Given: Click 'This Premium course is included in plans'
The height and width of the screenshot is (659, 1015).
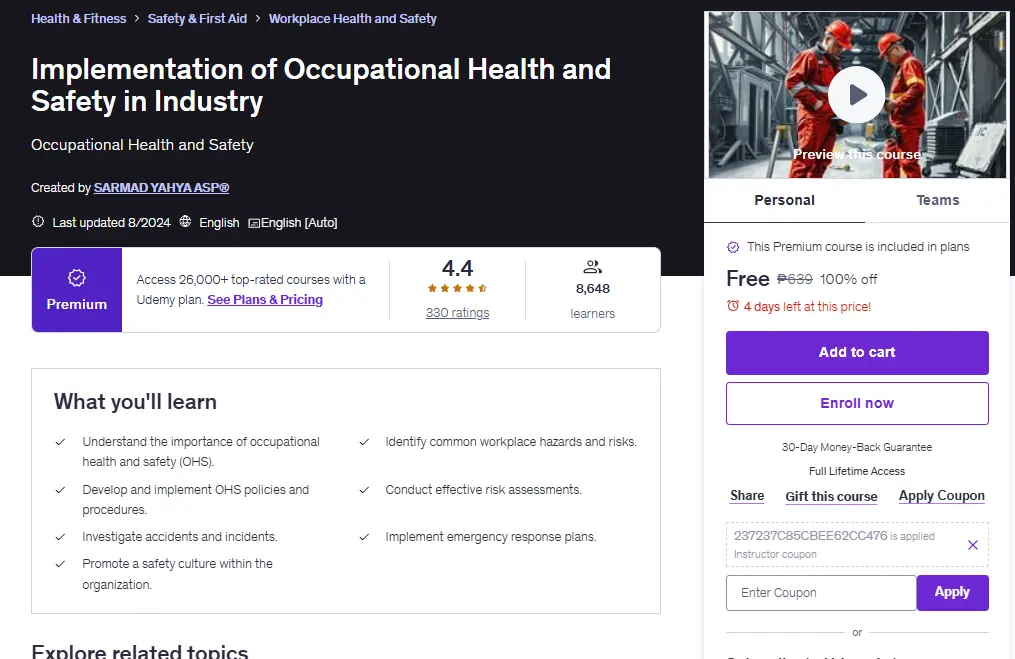Looking at the screenshot, I should (858, 247).
